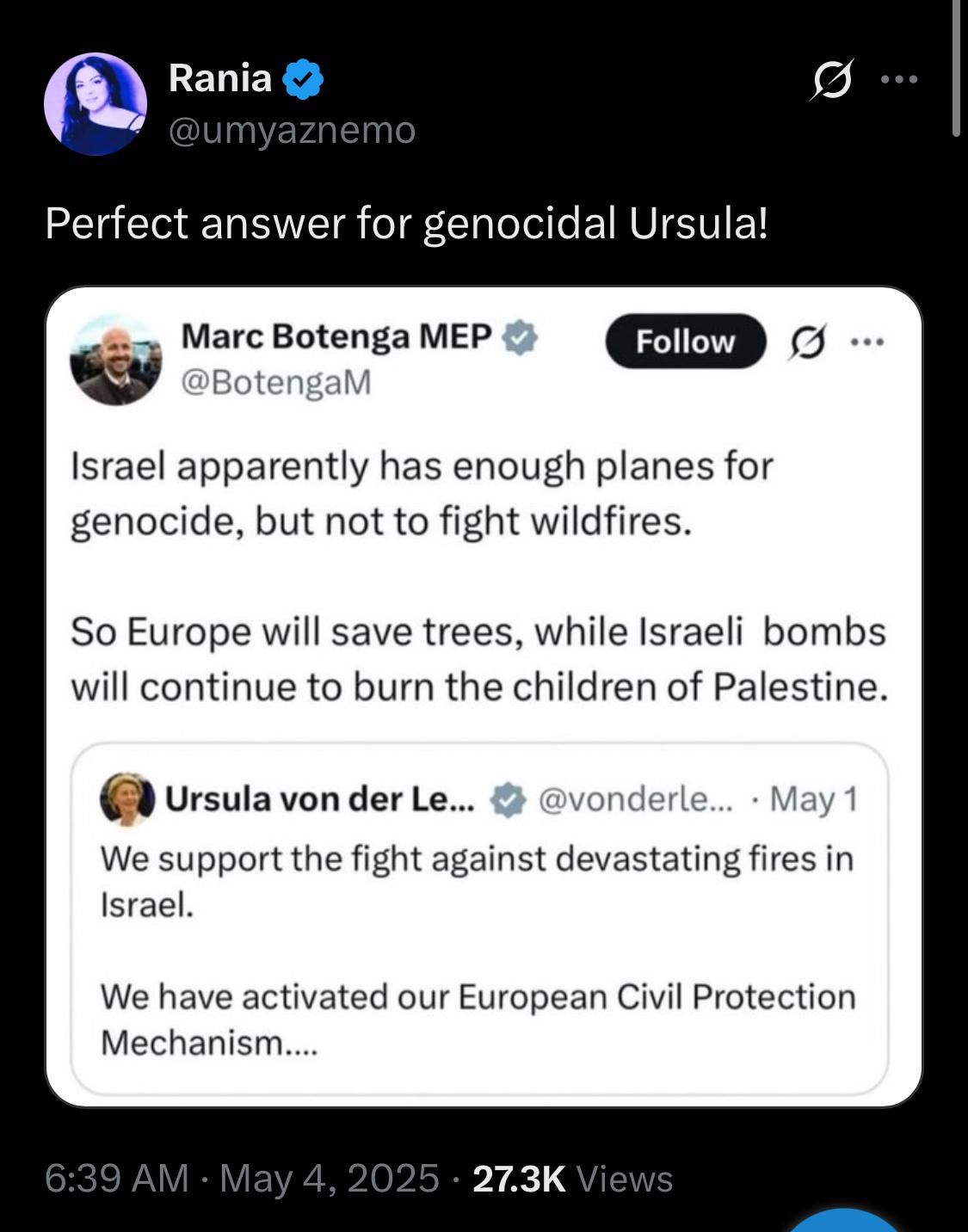Follow Marc Botenga MEP

coord(685,342)
